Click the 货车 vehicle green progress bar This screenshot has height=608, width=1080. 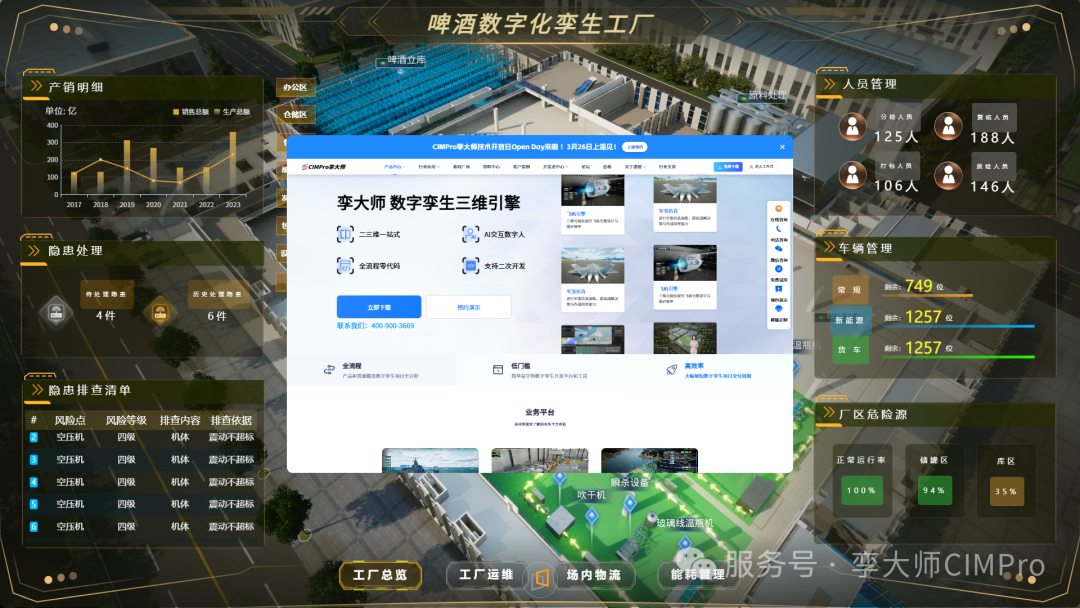click(x=959, y=357)
